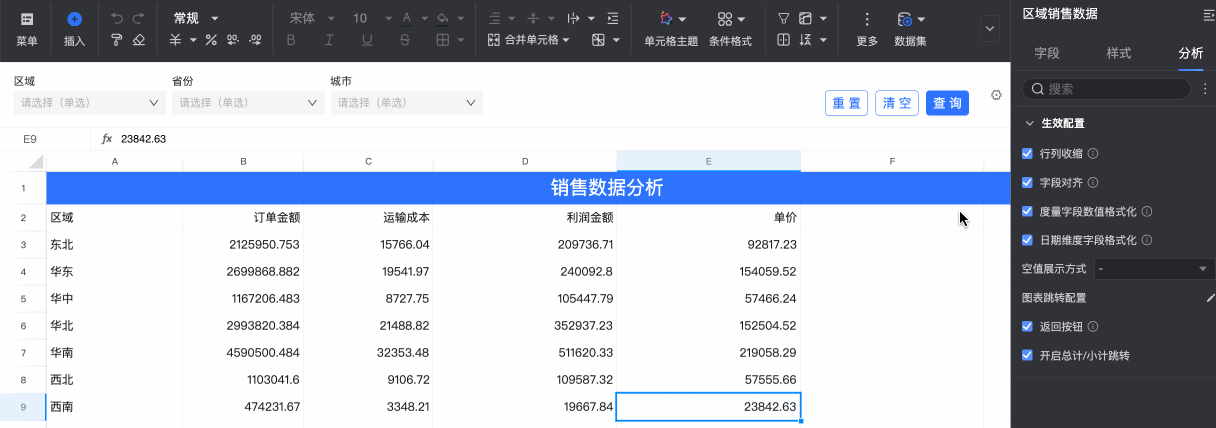The width and height of the screenshot is (1216, 428).
Task: Toggle 开启总计/小计跳转 checkbox
Action: 1027,355
